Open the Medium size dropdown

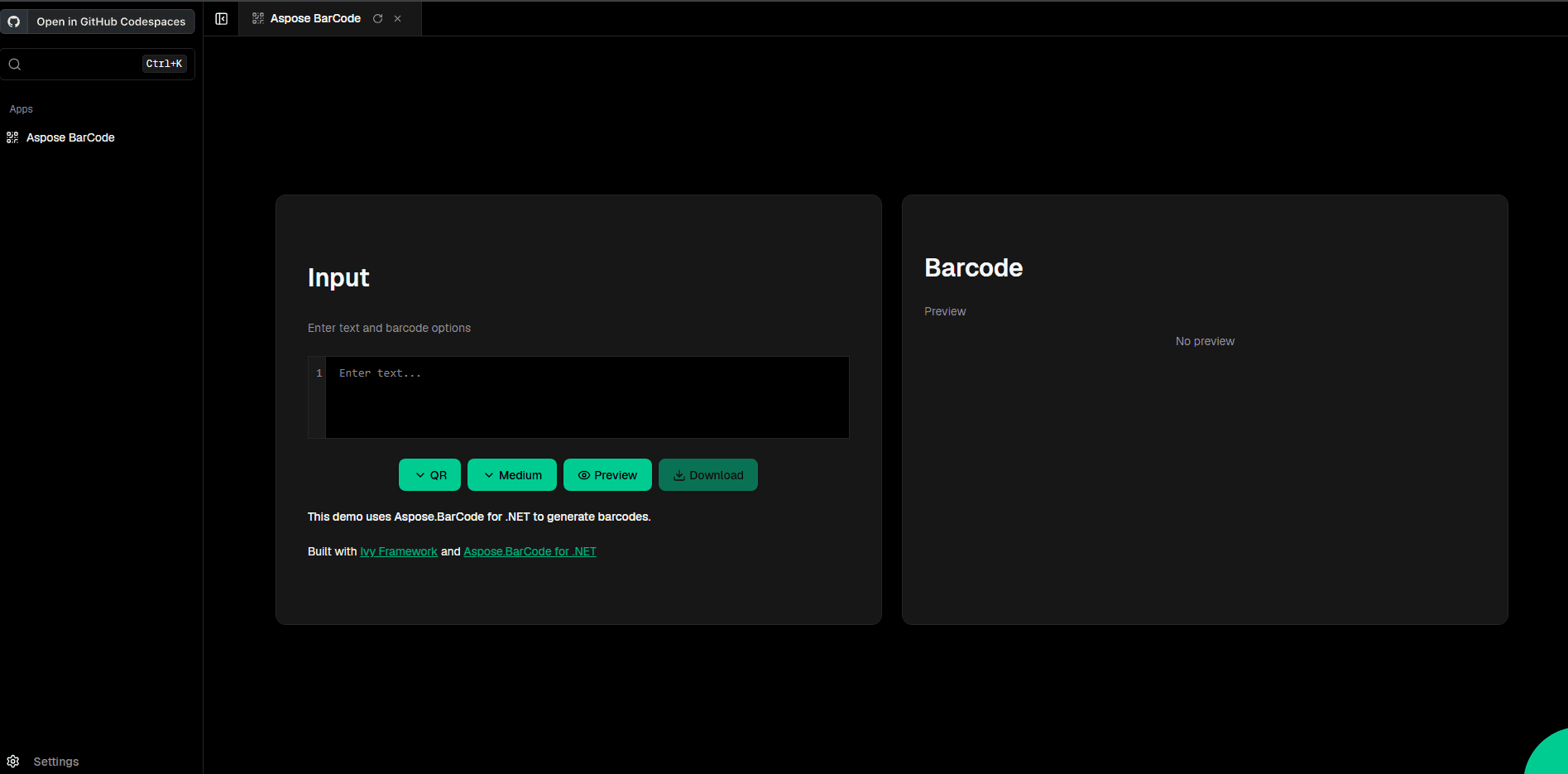point(511,474)
